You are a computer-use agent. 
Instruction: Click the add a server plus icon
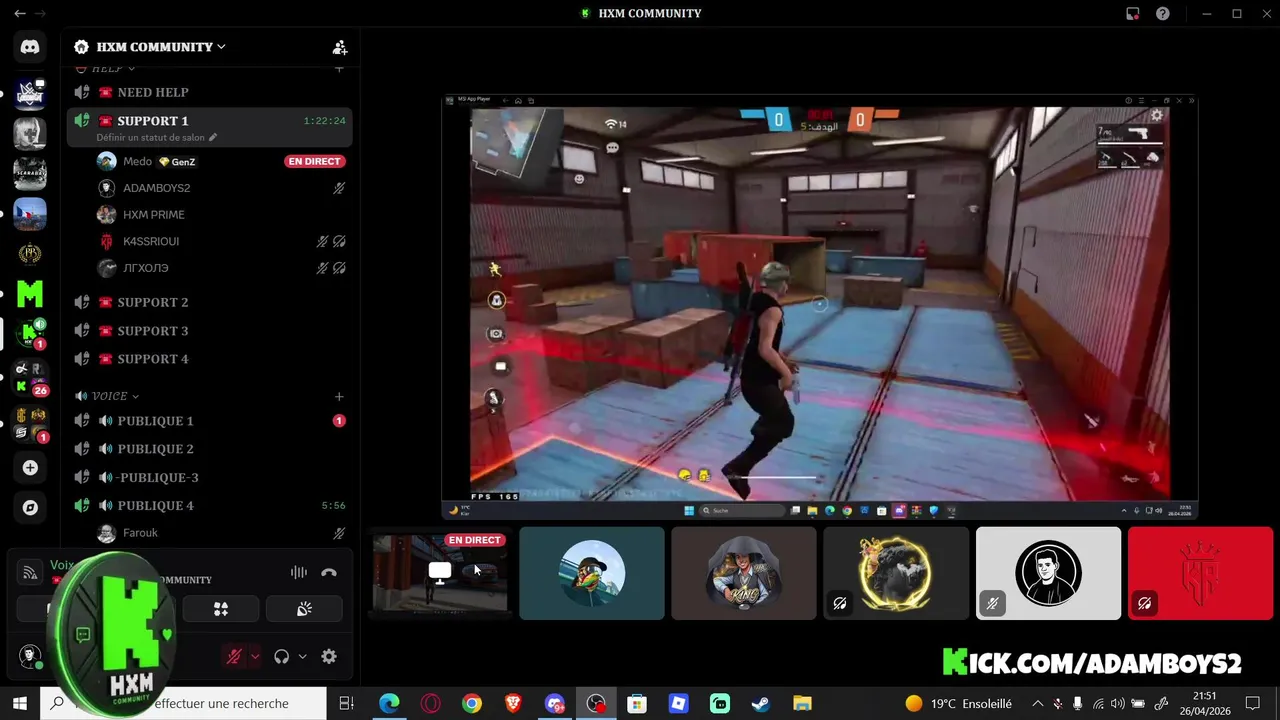(30, 467)
